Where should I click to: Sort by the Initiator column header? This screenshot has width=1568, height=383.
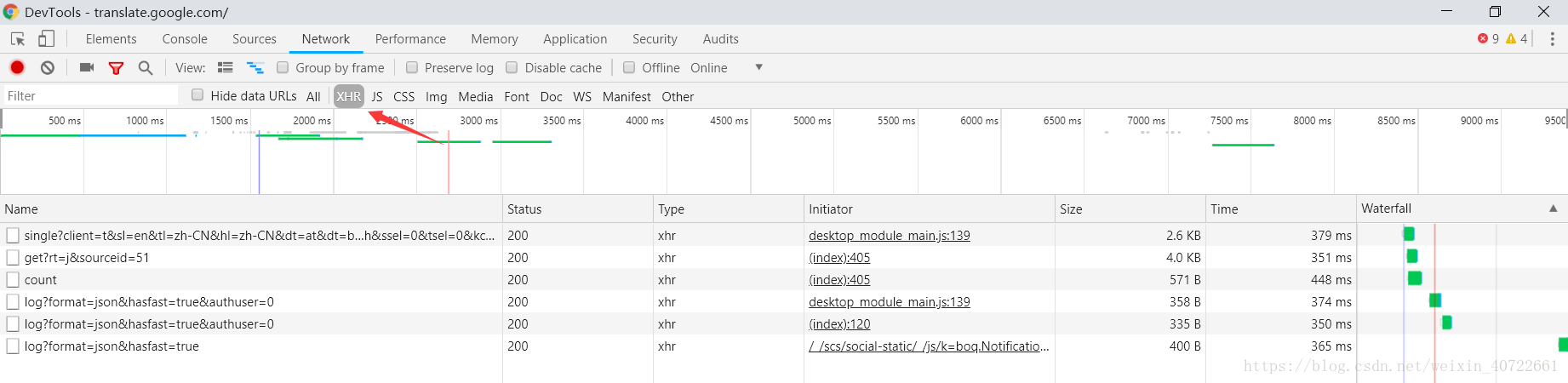tap(930, 209)
